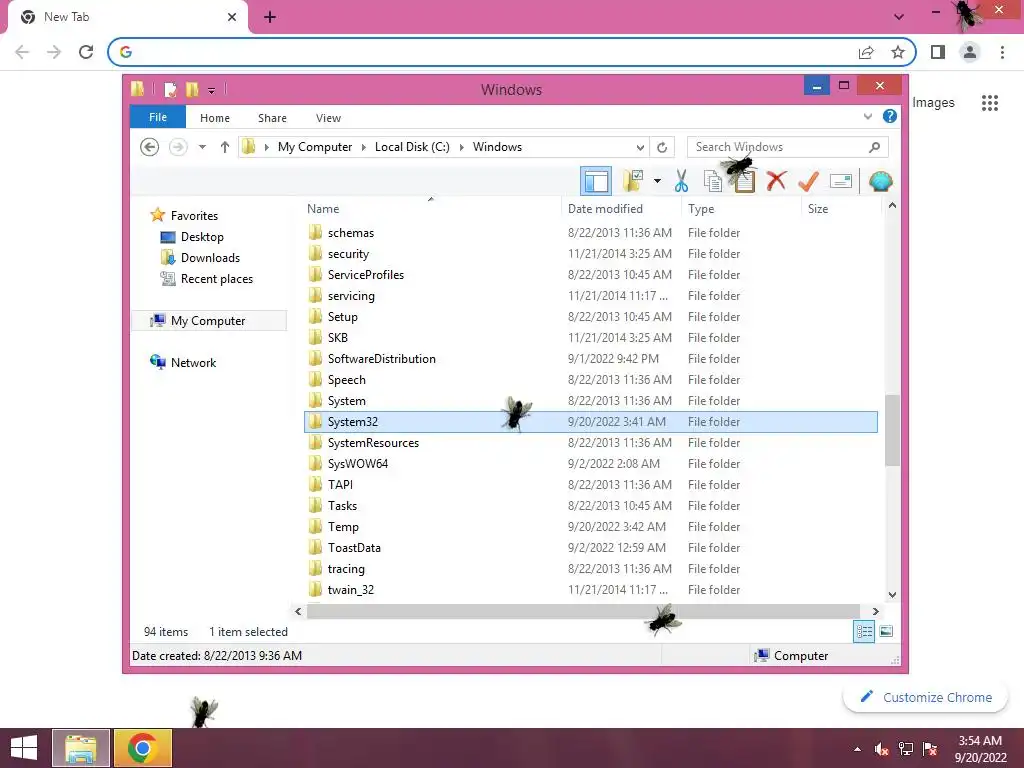1024x768 pixels.
Task: Select Favorites in navigation pane
Action: coord(194,216)
